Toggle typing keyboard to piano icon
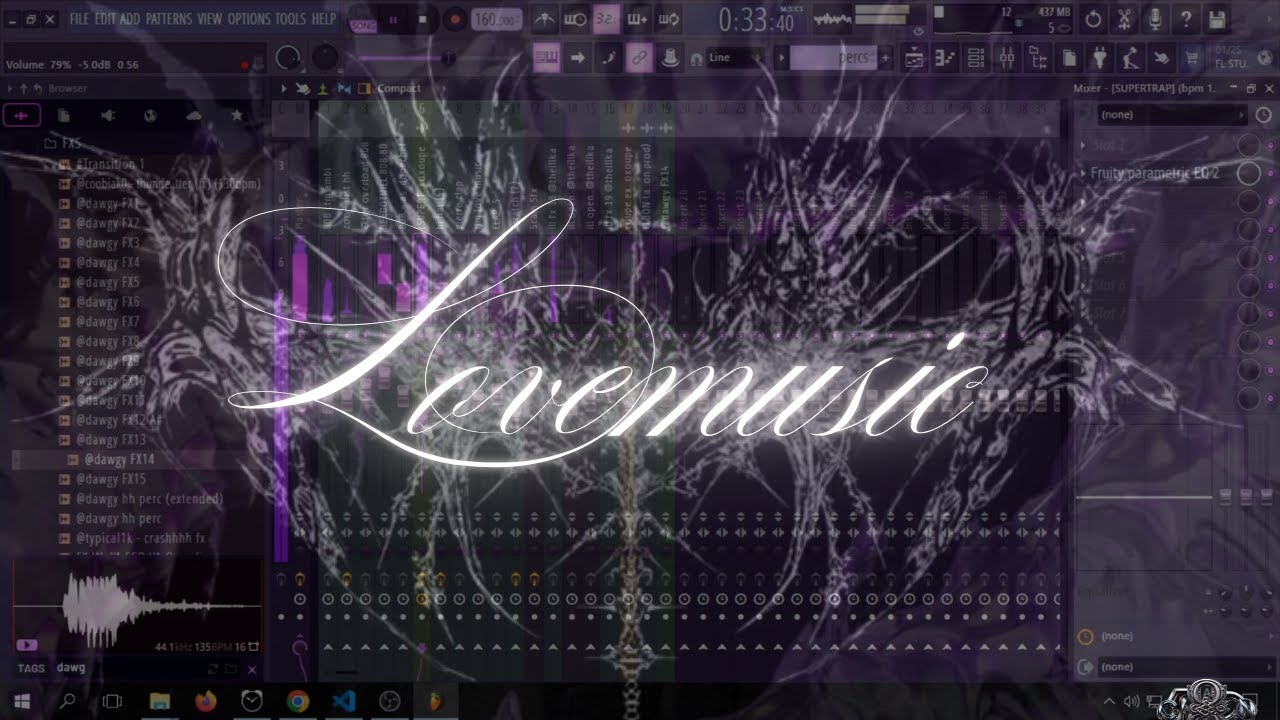The height and width of the screenshot is (720, 1280). point(546,58)
